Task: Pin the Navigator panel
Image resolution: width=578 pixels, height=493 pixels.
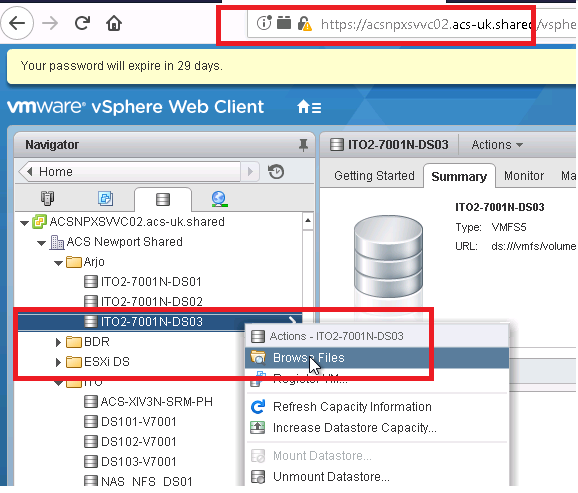Action: pyautogui.click(x=303, y=145)
